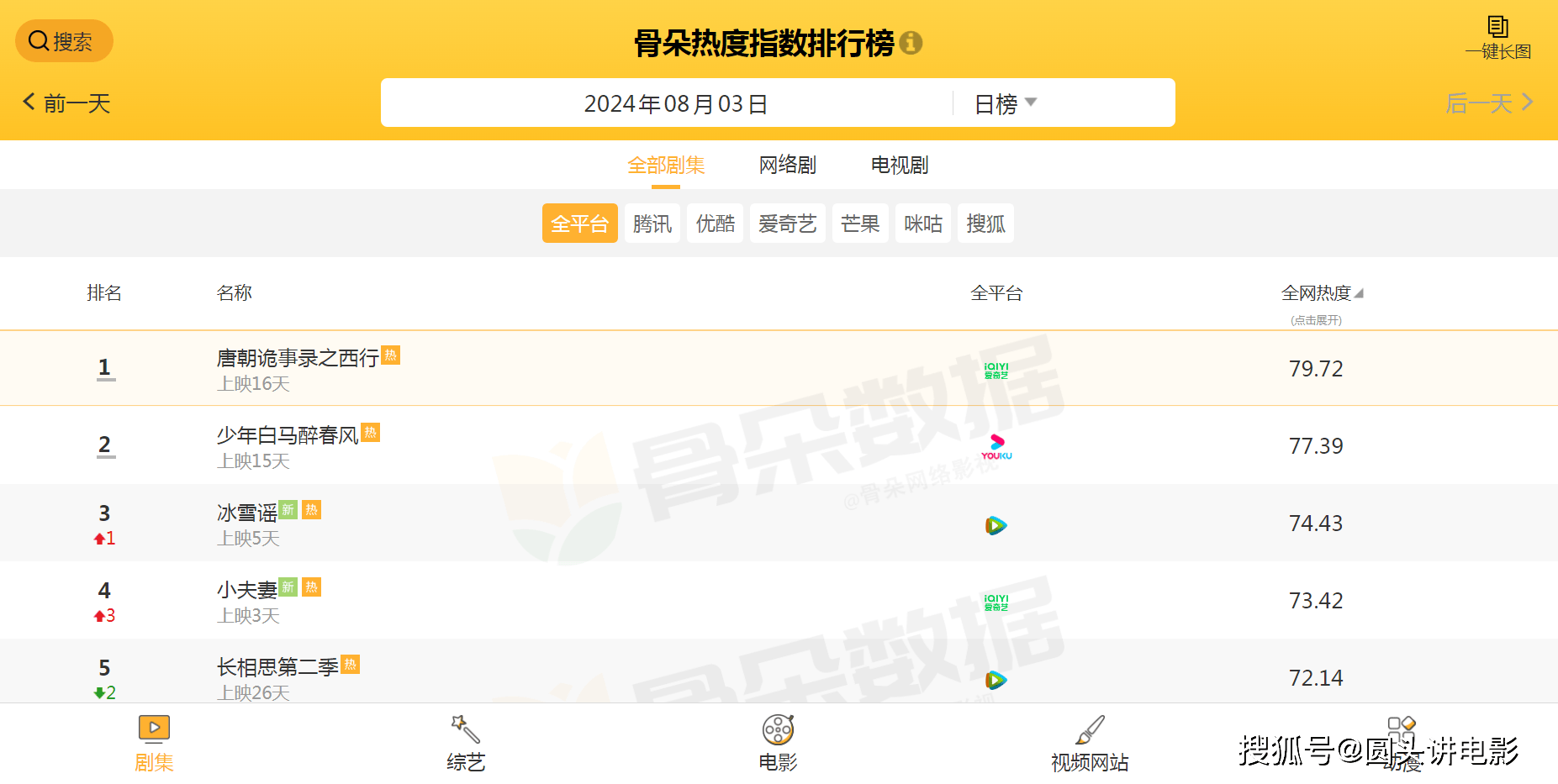Image resolution: width=1558 pixels, height=784 pixels.
Task: Click the 热 badge next to 少年白马醉春风
Action: [371, 432]
